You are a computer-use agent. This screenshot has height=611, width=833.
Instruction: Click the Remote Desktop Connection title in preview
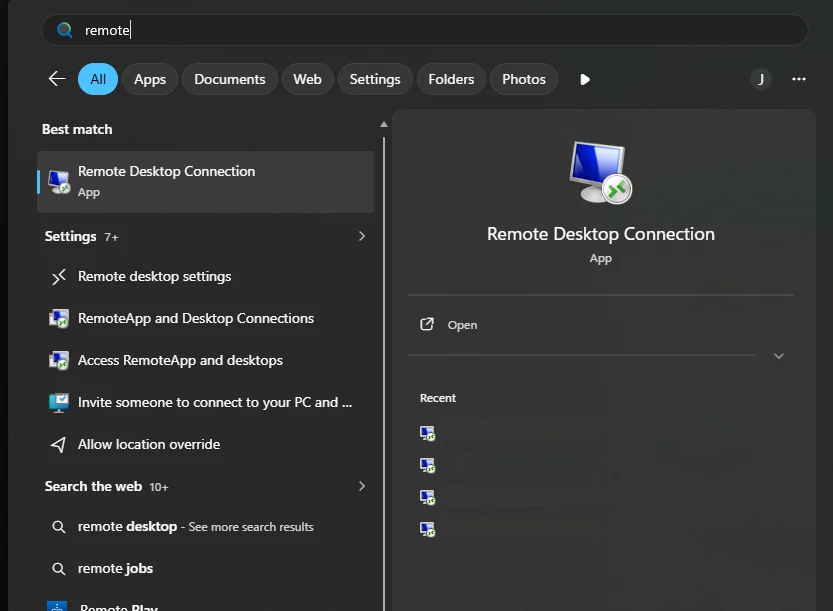click(x=601, y=234)
